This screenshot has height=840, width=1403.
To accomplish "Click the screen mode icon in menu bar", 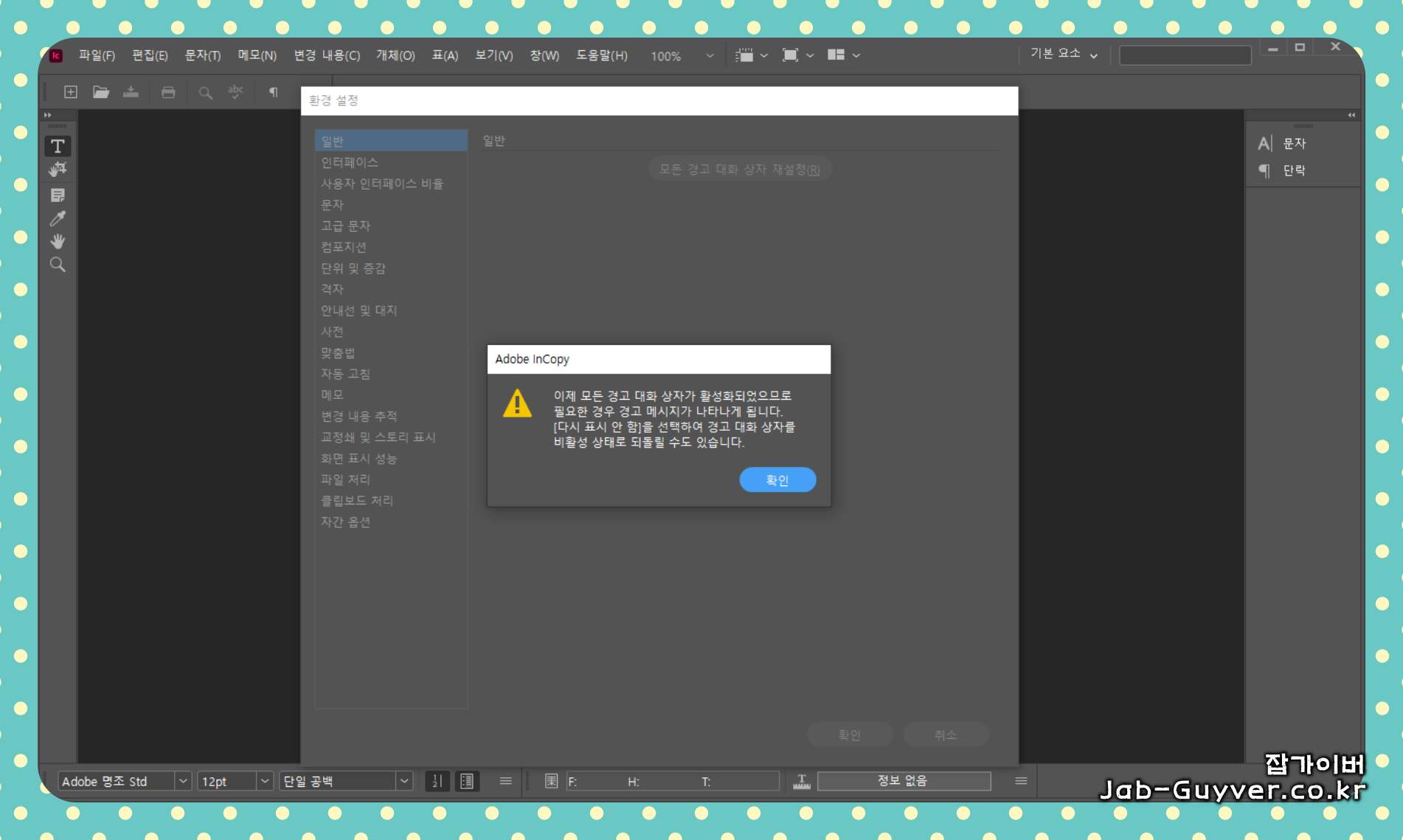I will click(x=790, y=55).
